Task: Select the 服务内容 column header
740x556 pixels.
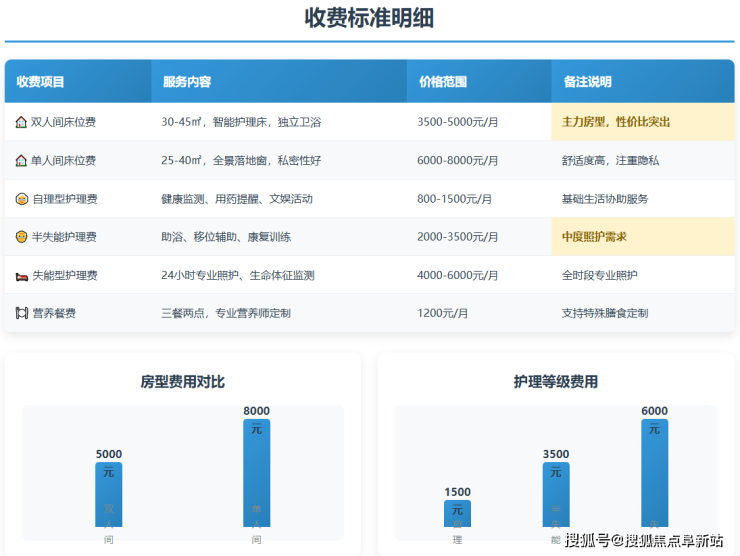Action: pos(186,82)
